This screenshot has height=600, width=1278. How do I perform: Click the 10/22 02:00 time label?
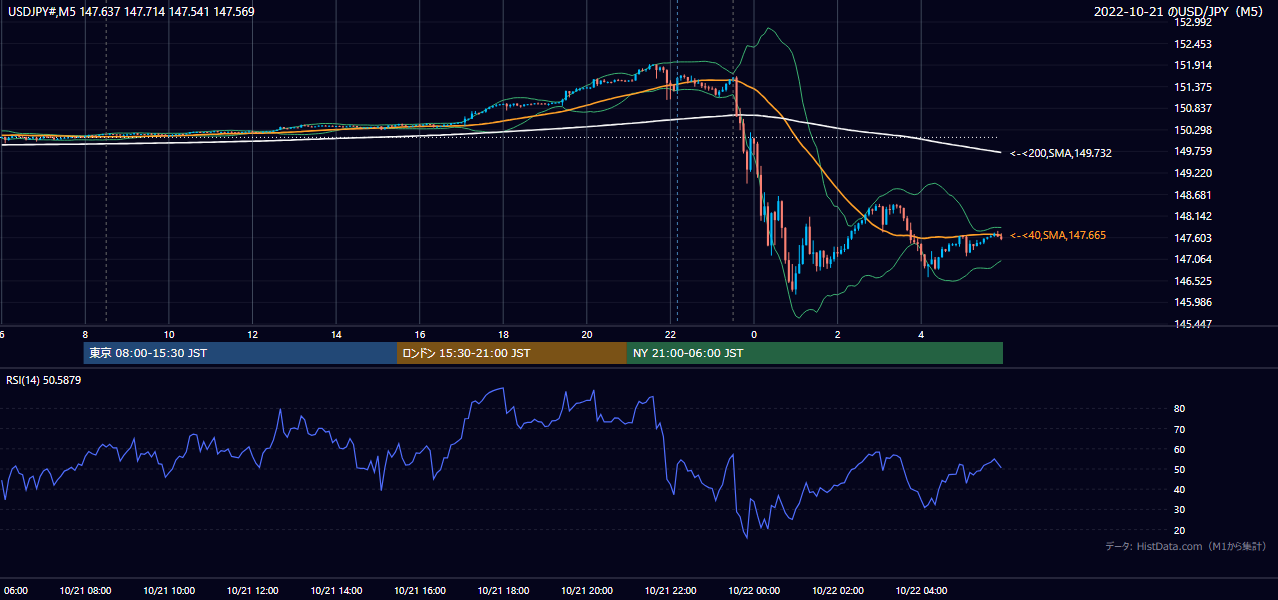[x=838, y=591]
